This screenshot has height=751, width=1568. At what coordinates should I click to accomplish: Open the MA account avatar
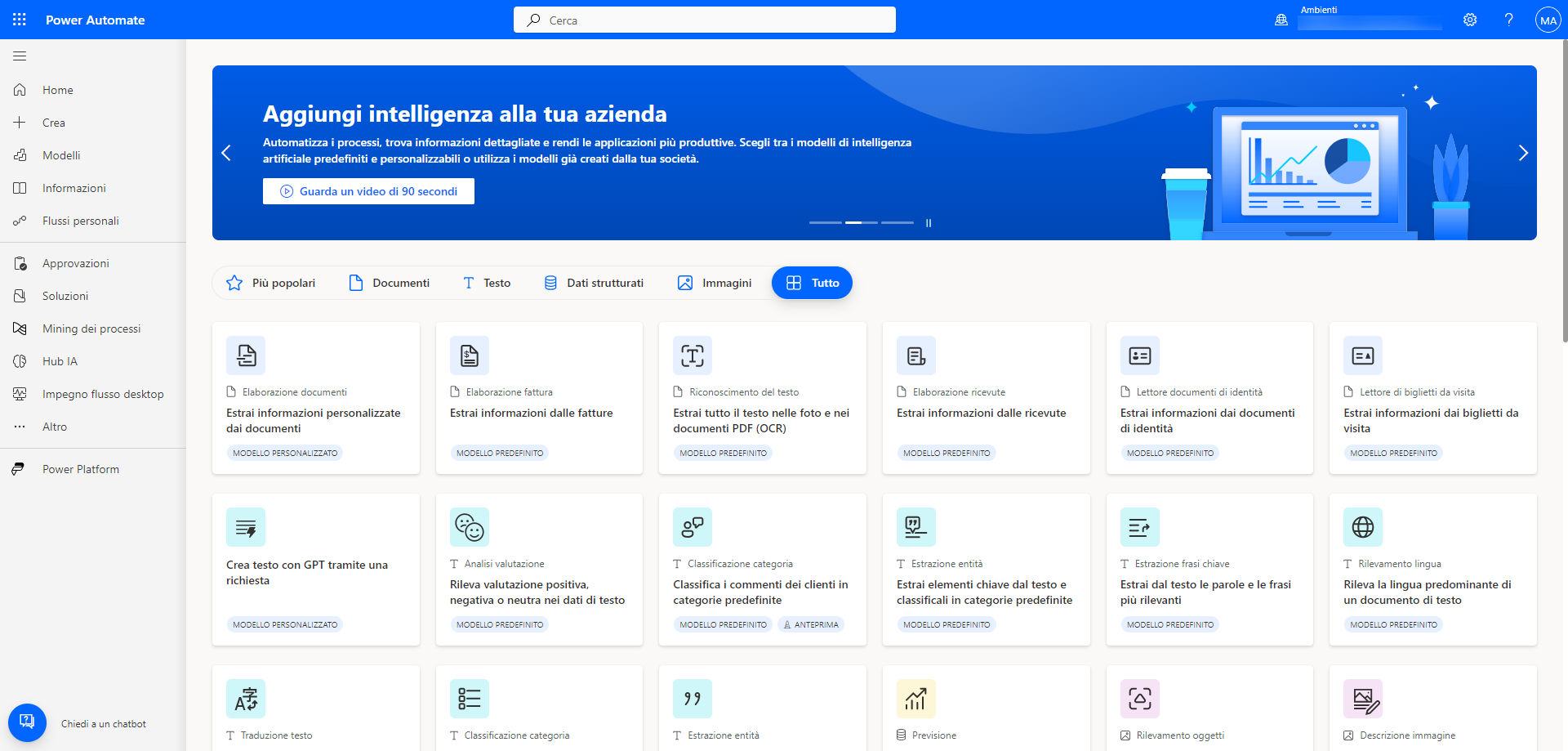tap(1548, 20)
